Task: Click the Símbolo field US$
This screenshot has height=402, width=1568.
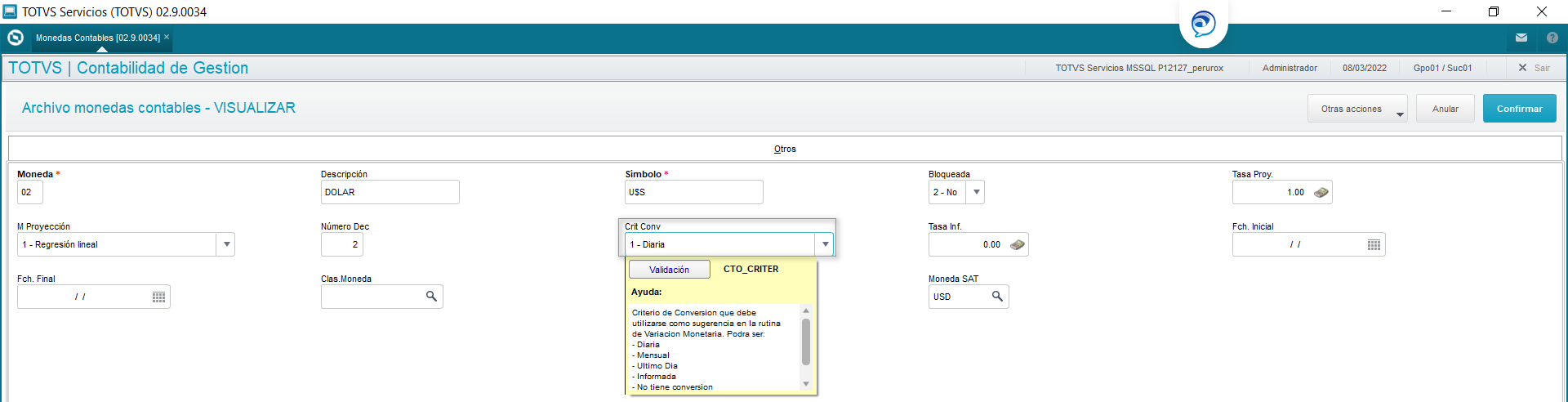Action: point(694,192)
